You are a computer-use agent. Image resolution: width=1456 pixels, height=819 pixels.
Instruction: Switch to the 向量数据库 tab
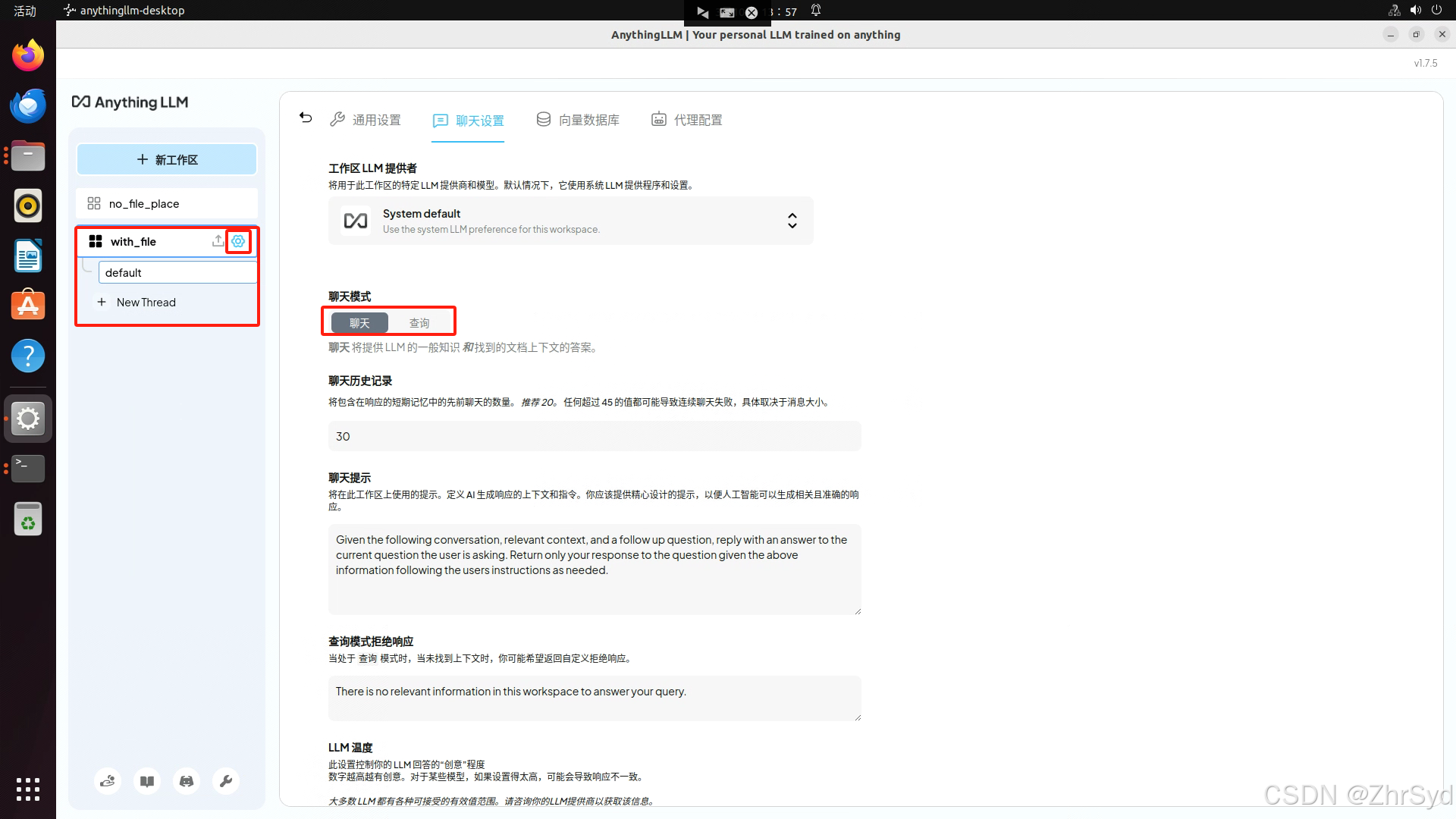click(x=578, y=120)
